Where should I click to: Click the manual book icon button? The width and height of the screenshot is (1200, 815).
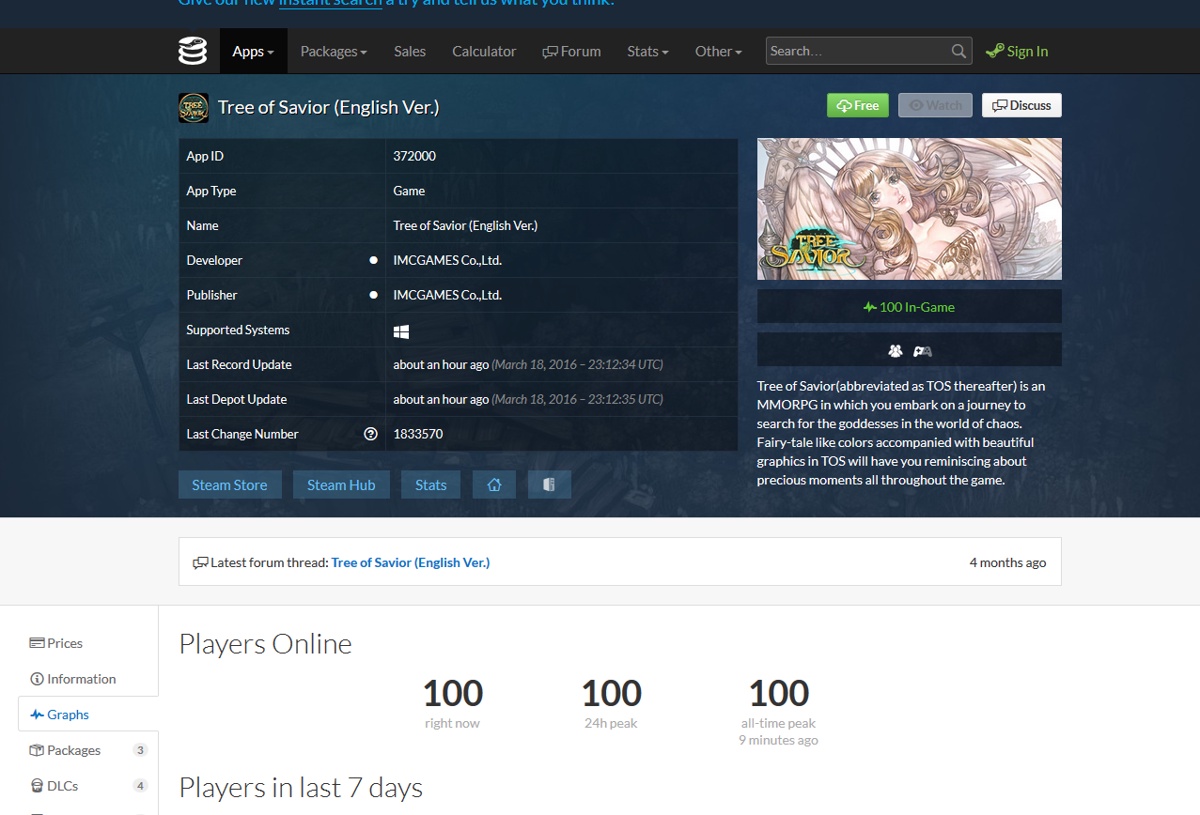[x=549, y=485]
